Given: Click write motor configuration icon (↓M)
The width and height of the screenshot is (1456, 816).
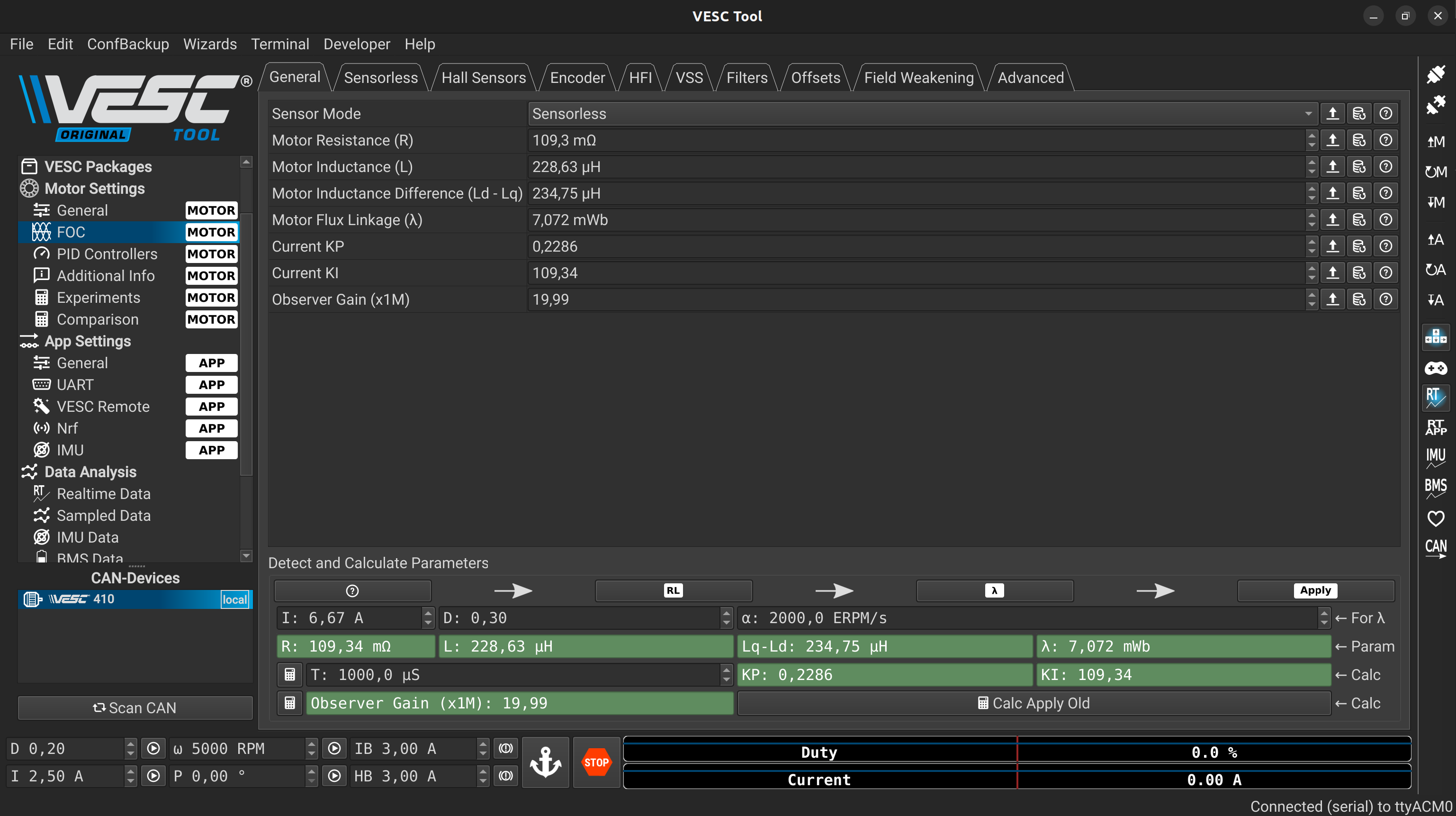Looking at the screenshot, I should click(x=1435, y=202).
